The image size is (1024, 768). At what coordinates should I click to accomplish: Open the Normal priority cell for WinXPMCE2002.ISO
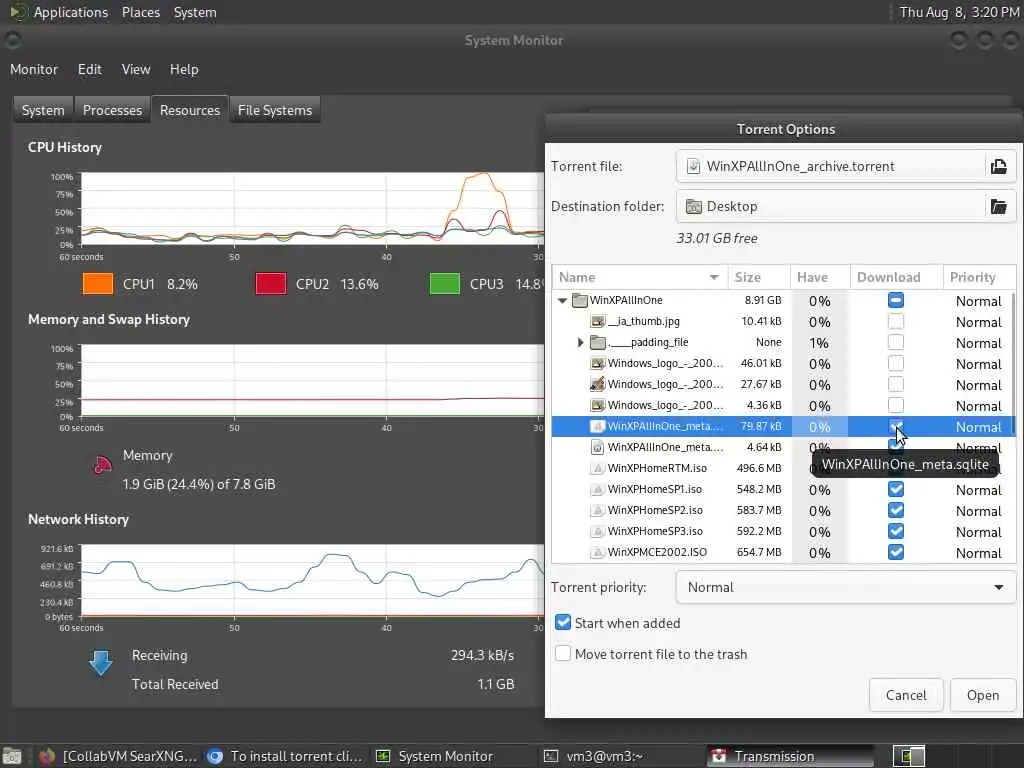pyautogui.click(x=978, y=553)
